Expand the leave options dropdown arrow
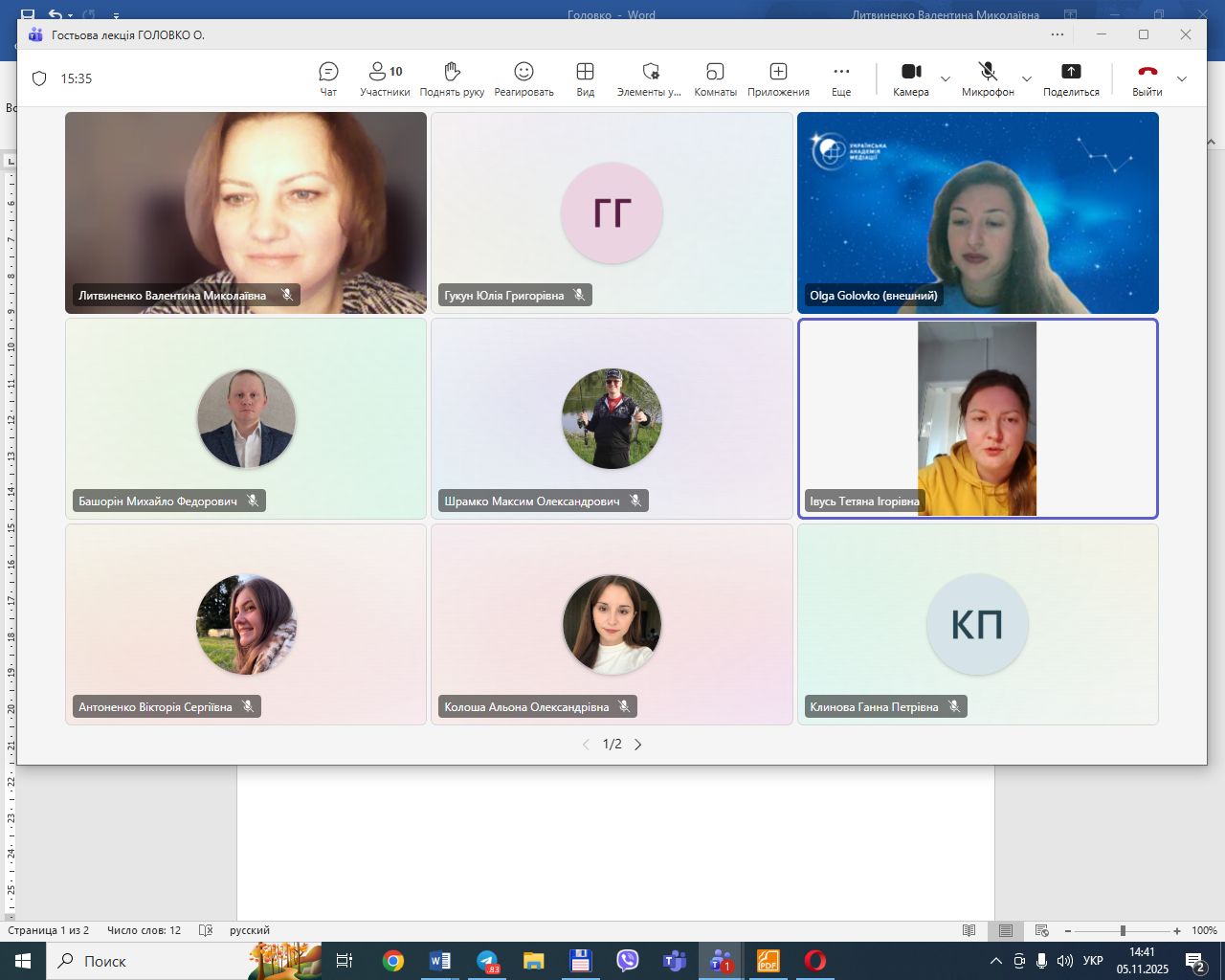The width and height of the screenshot is (1225, 980). point(1182,78)
